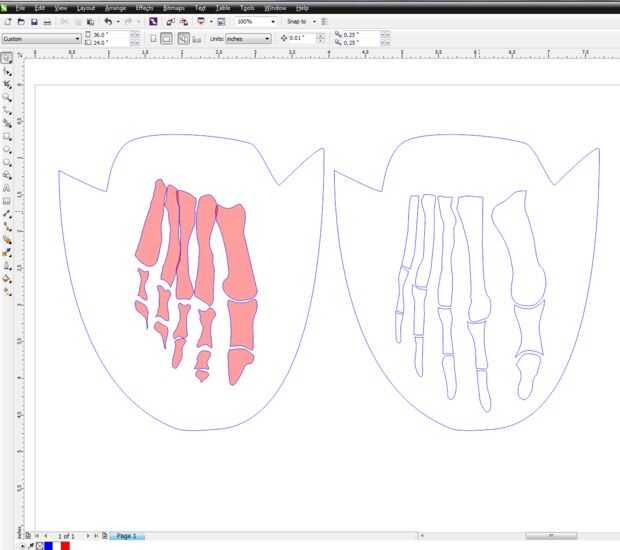620x550 pixels.
Task: Select the Blend effects tool
Action: 7,240
